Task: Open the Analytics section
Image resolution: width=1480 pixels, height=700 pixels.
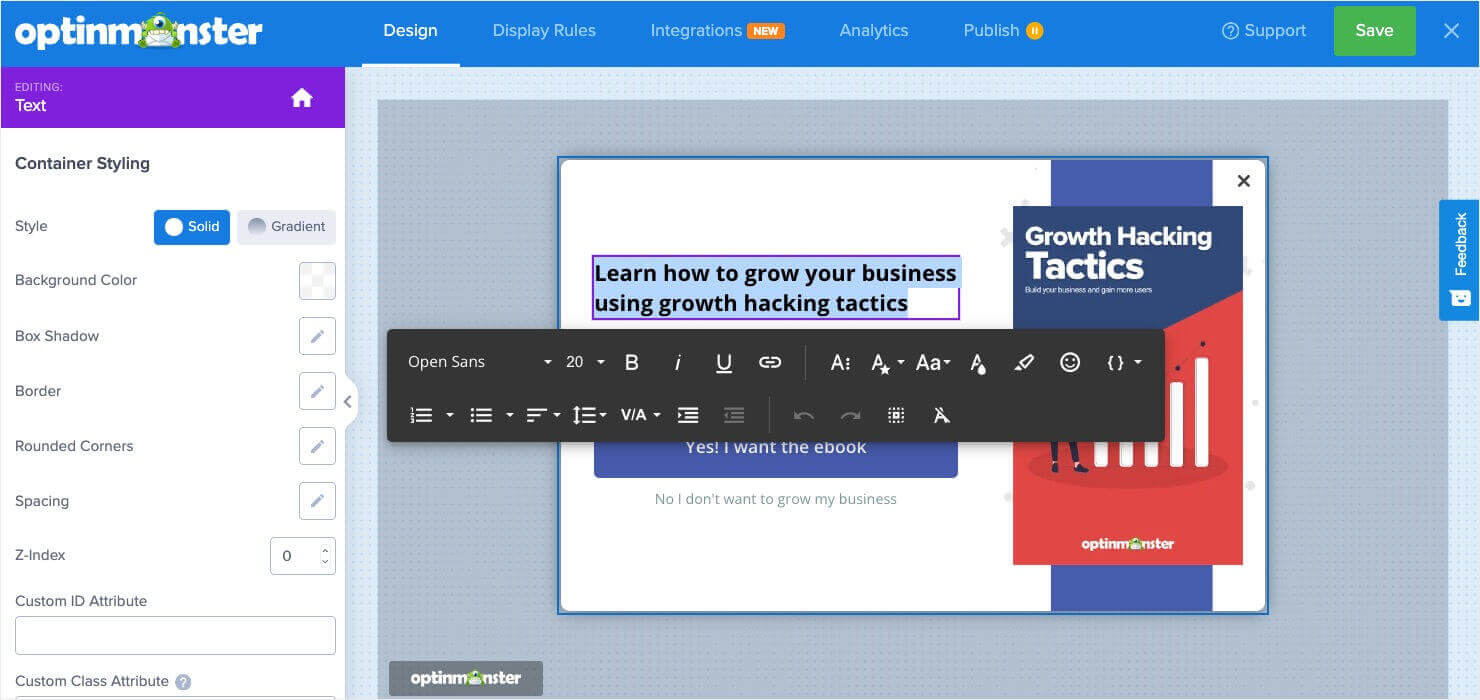Action: point(873,30)
